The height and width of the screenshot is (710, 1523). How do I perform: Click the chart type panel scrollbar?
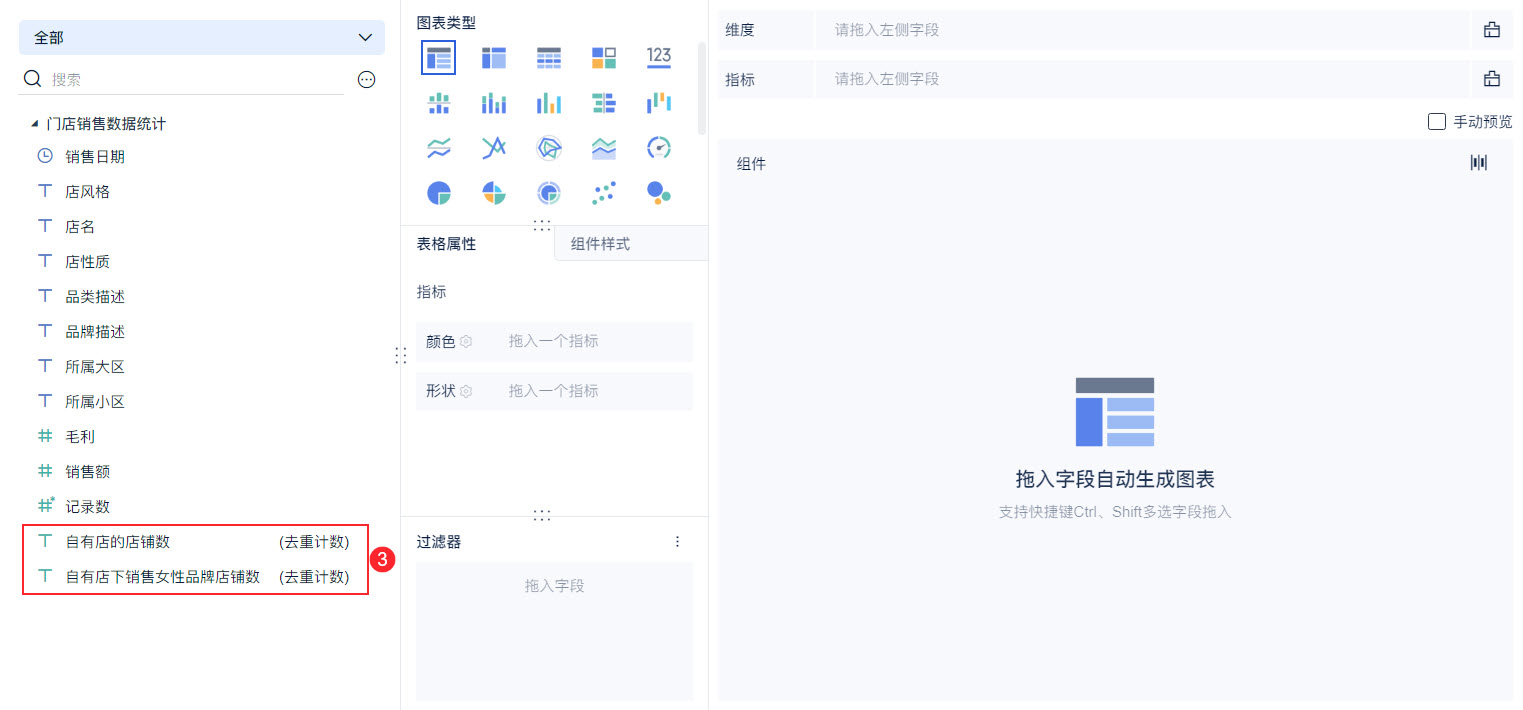pos(701,88)
